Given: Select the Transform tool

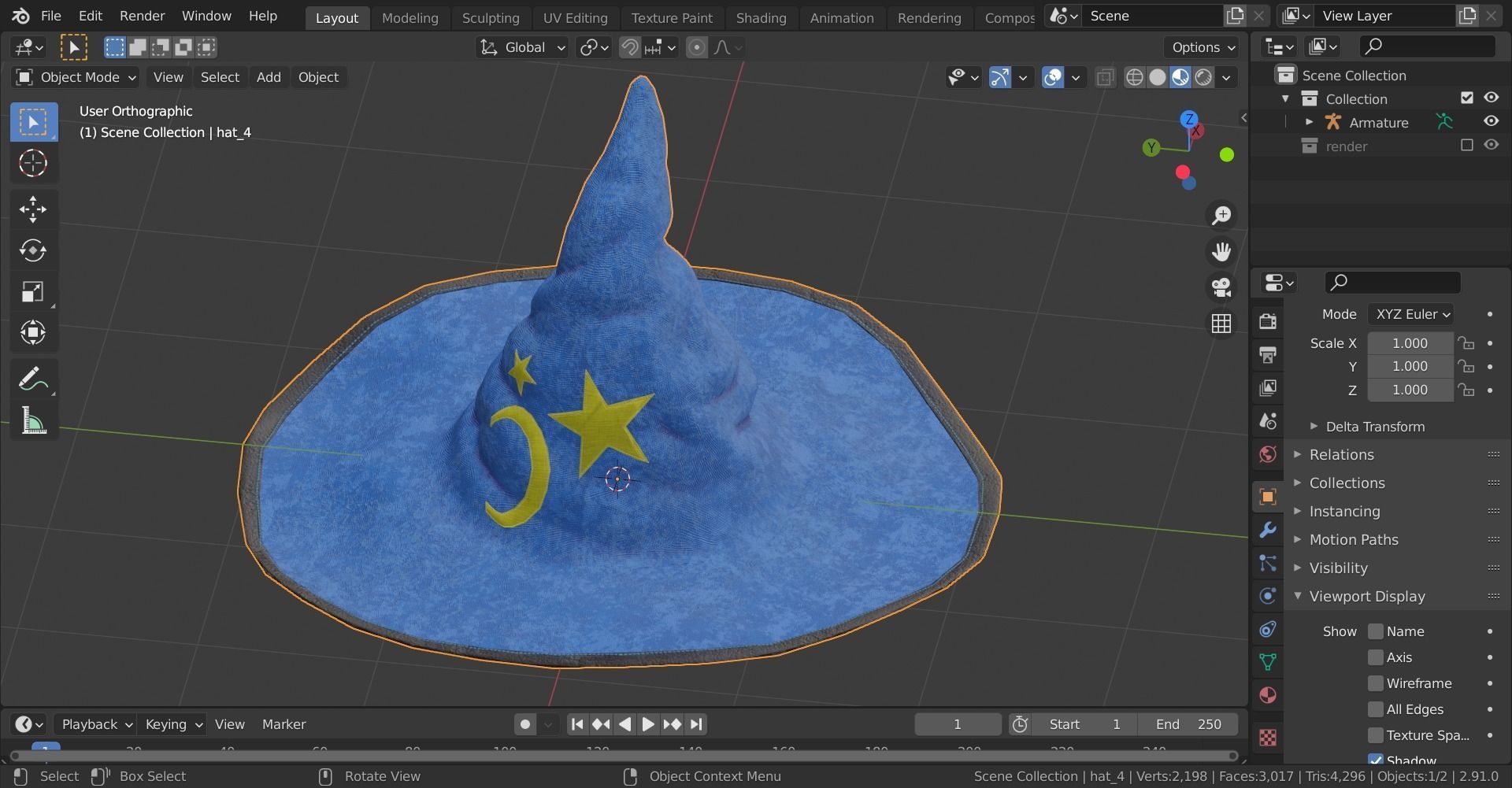Looking at the screenshot, I should click(x=33, y=332).
